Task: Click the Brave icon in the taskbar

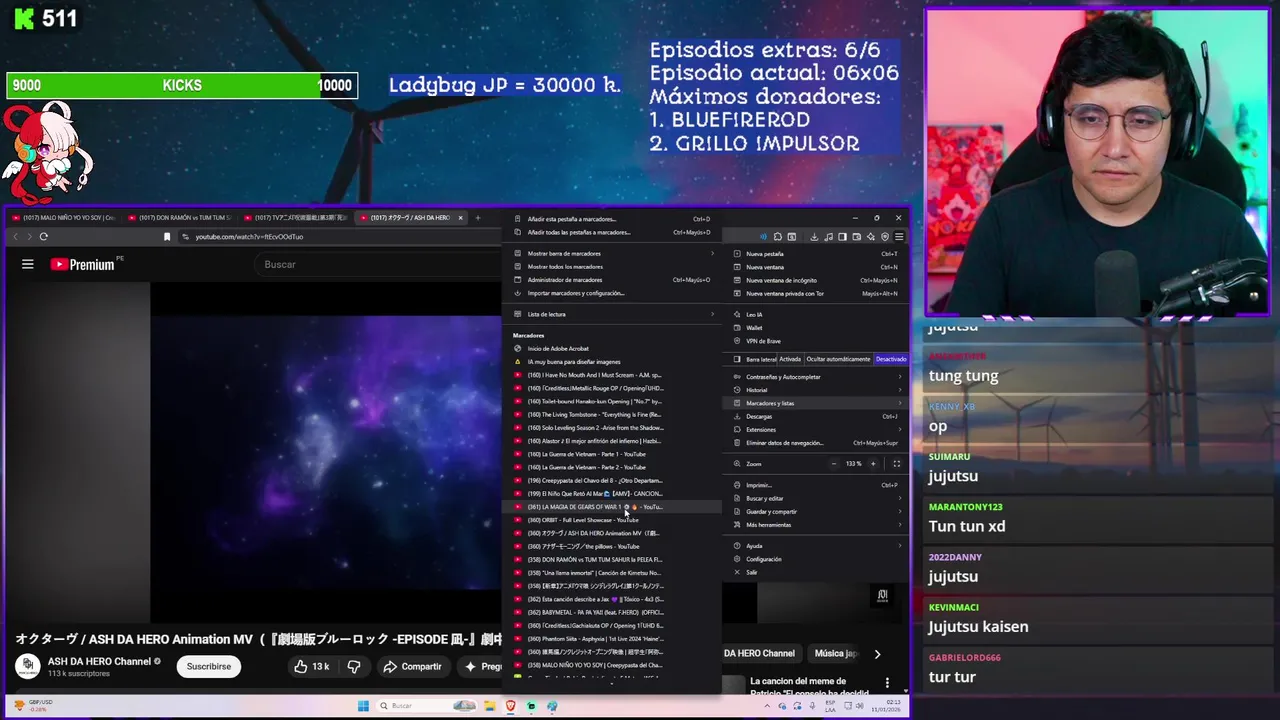Action: (510, 706)
